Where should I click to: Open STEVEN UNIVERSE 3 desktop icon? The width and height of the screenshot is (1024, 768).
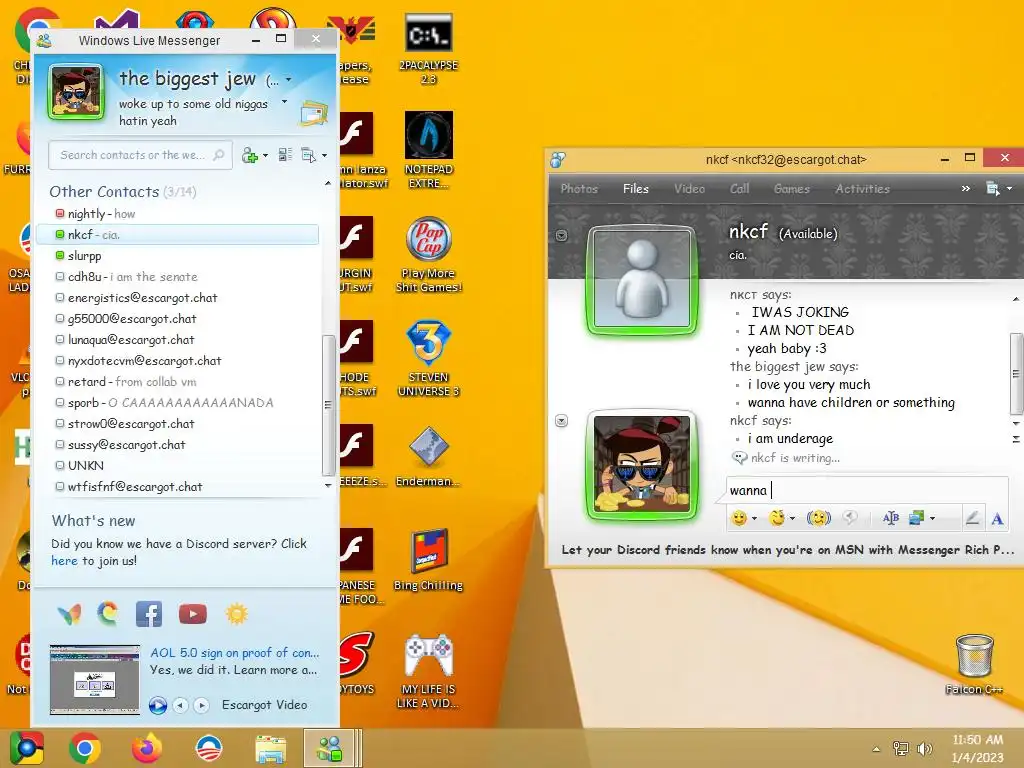[428, 359]
